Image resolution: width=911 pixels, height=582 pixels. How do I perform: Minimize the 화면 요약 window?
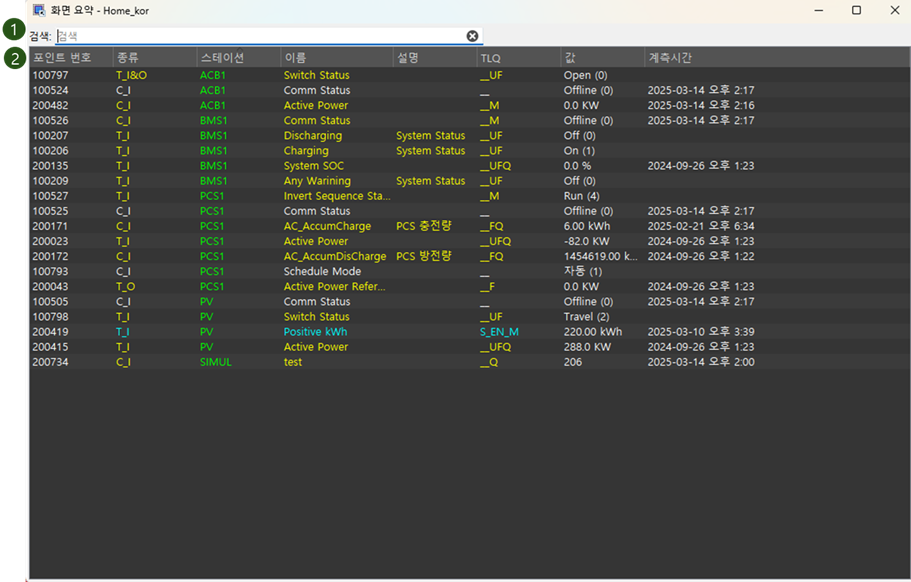pos(818,10)
